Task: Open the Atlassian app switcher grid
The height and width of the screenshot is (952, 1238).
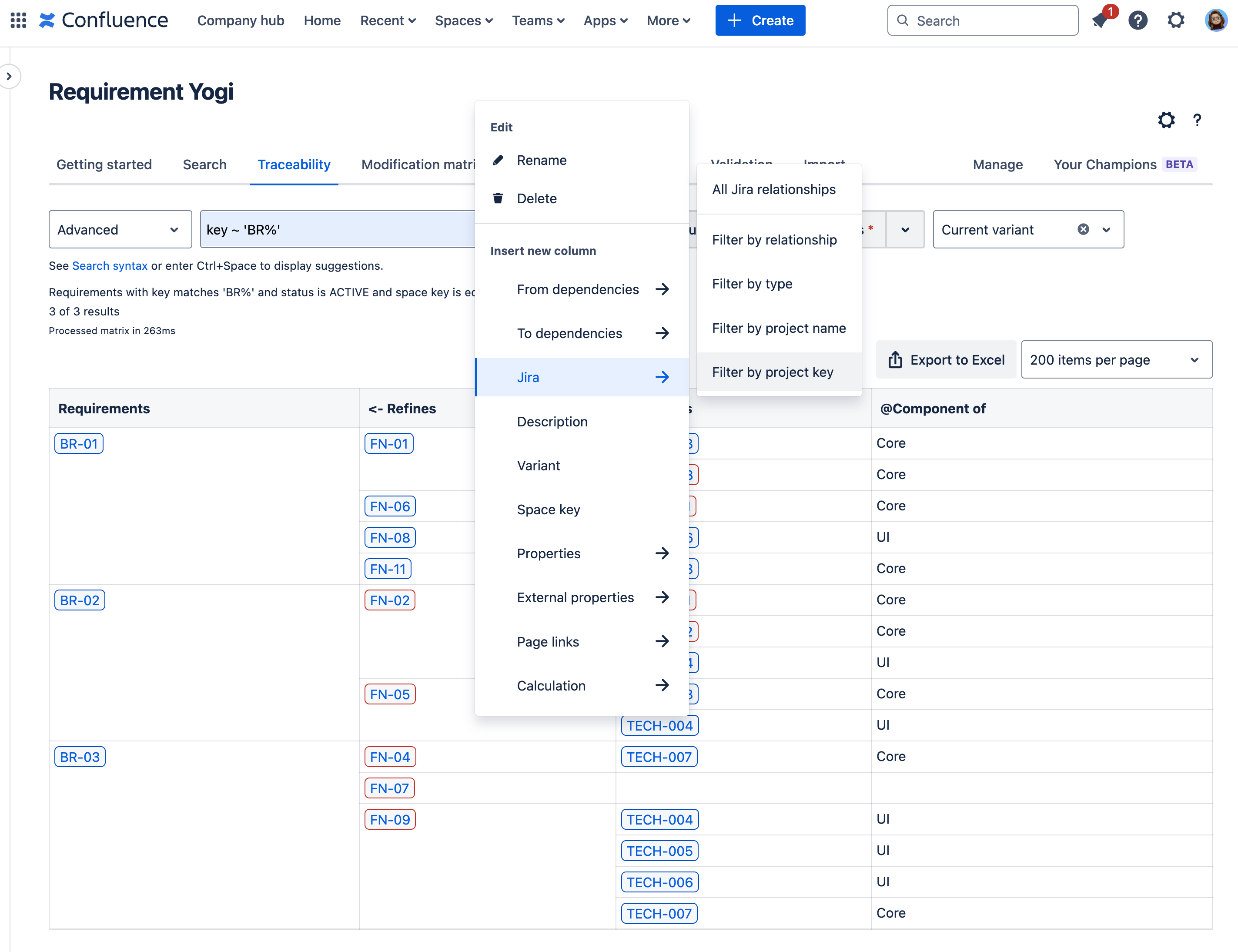Action: 17,20
